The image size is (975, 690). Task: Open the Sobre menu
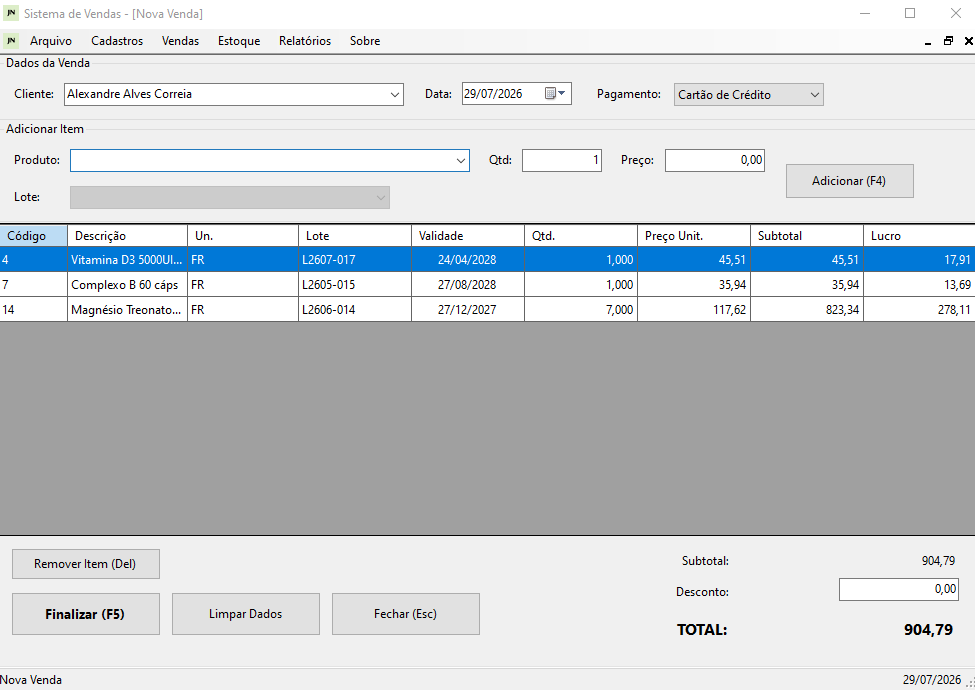pyautogui.click(x=365, y=41)
